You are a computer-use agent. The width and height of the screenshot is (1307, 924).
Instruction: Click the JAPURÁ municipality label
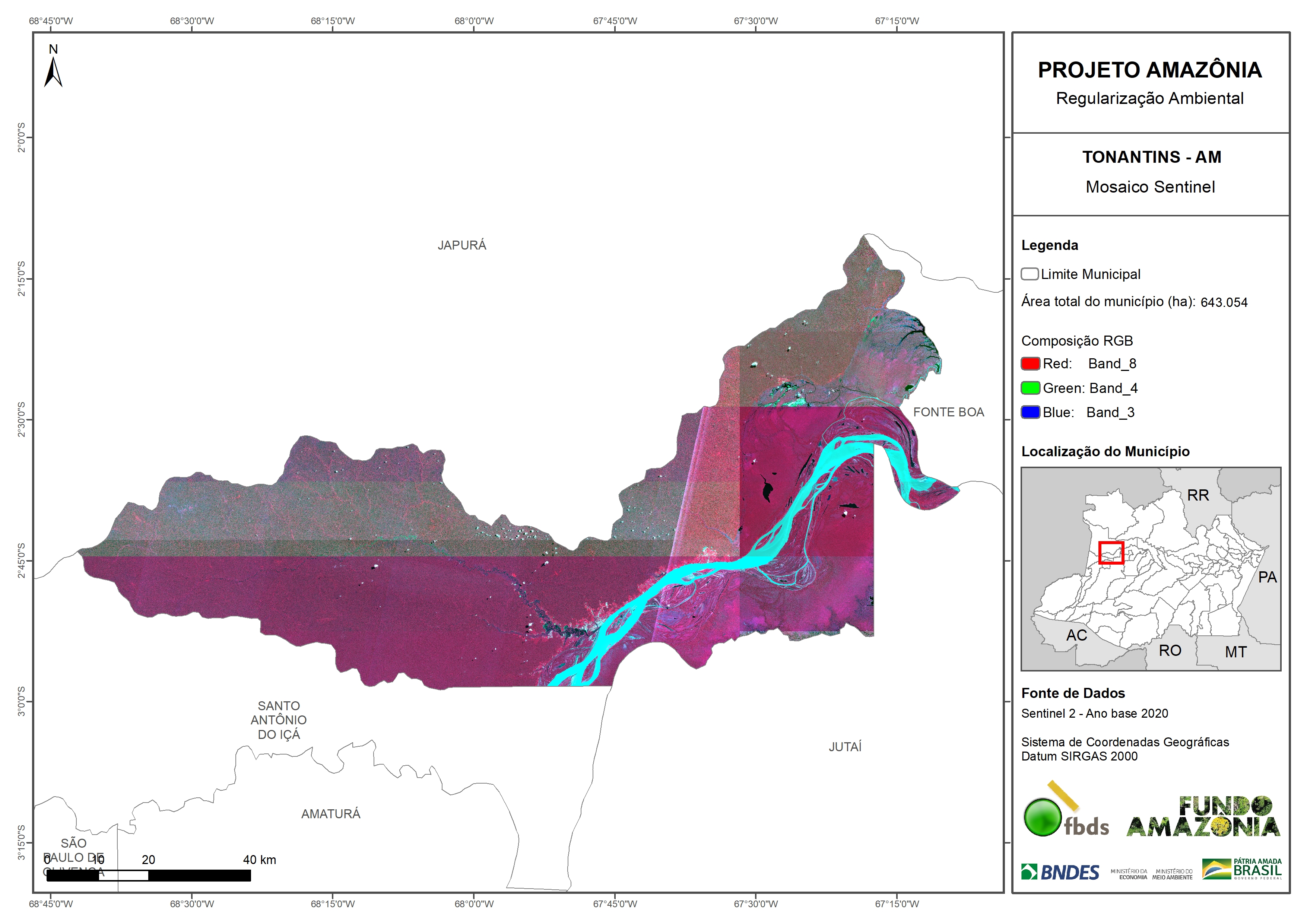(x=461, y=245)
